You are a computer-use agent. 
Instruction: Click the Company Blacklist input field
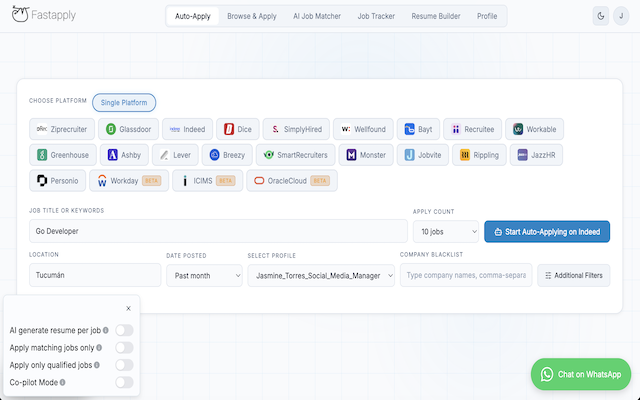pyautogui.click(x=466, y=275)
